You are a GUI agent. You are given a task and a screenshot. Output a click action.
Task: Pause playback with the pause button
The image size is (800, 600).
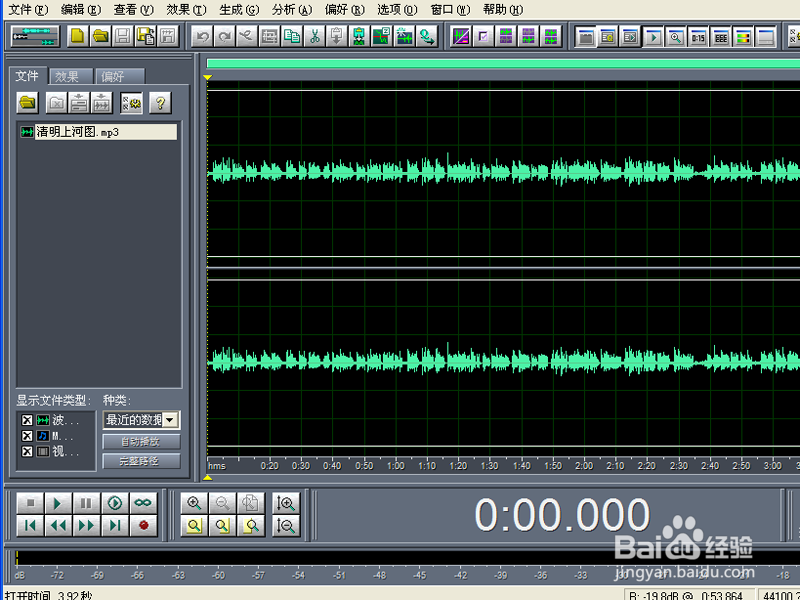[86, 503]
